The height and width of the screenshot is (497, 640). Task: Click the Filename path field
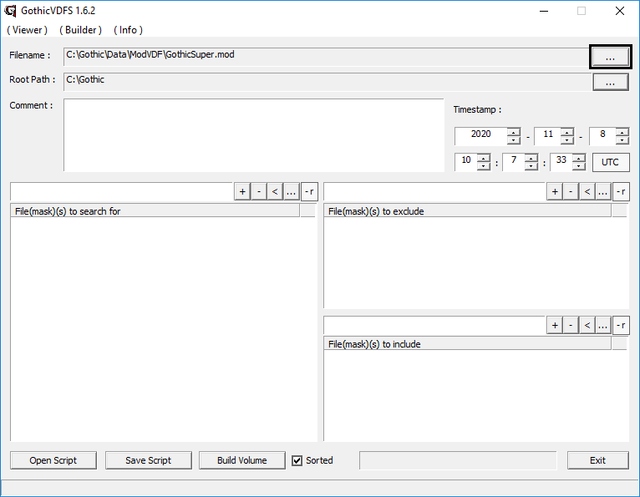[325, 56]
